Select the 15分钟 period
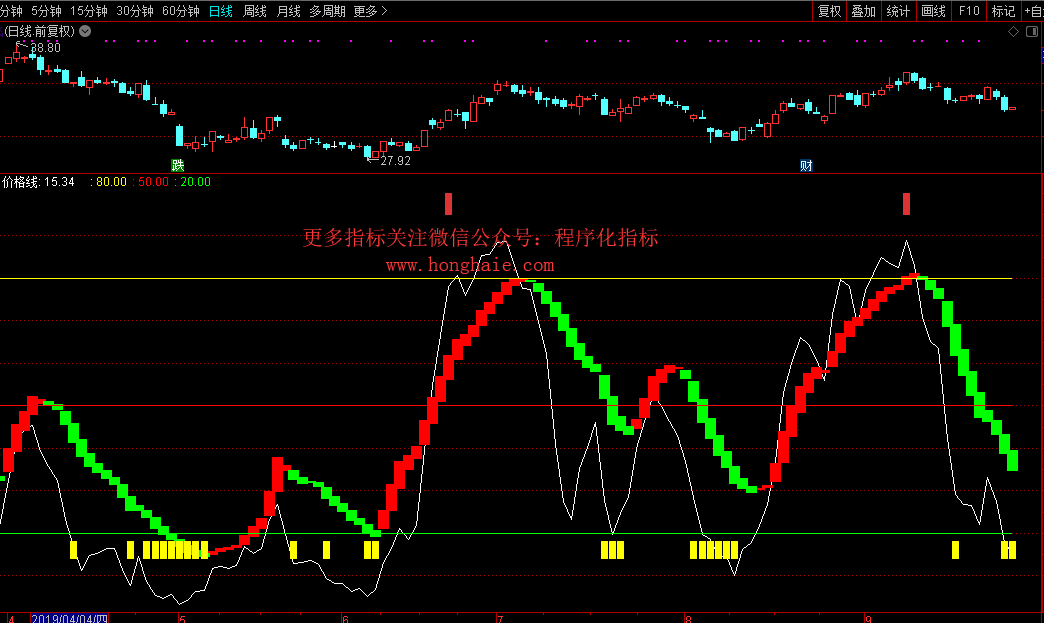 tap(89, 11)
